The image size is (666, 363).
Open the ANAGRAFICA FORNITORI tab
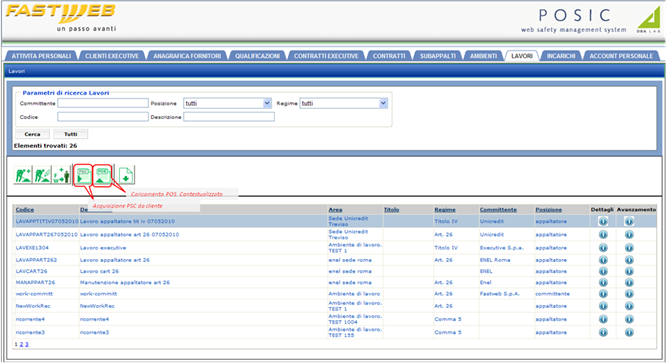(x=187, y=56)
